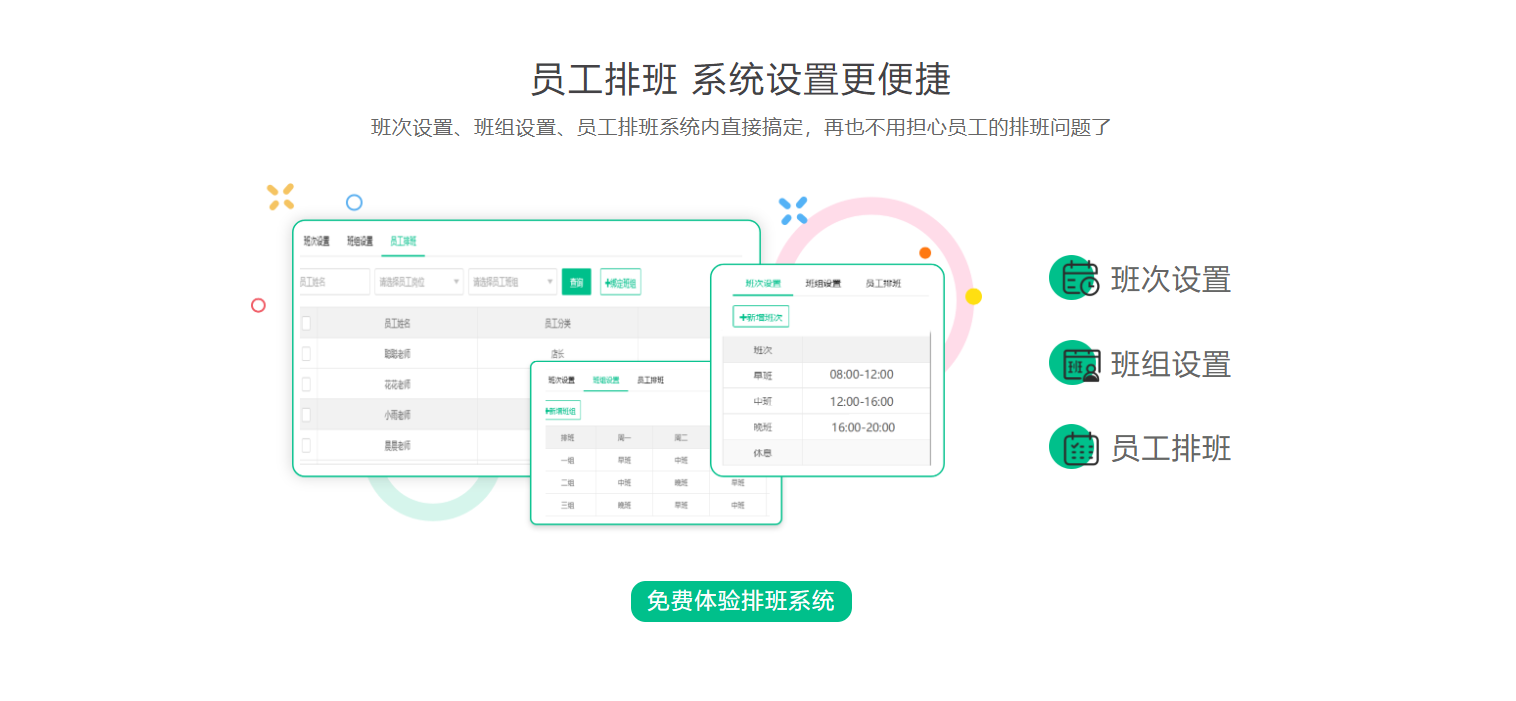
Task: Click the yellow decorative dot
Action: tap(972, 296)
